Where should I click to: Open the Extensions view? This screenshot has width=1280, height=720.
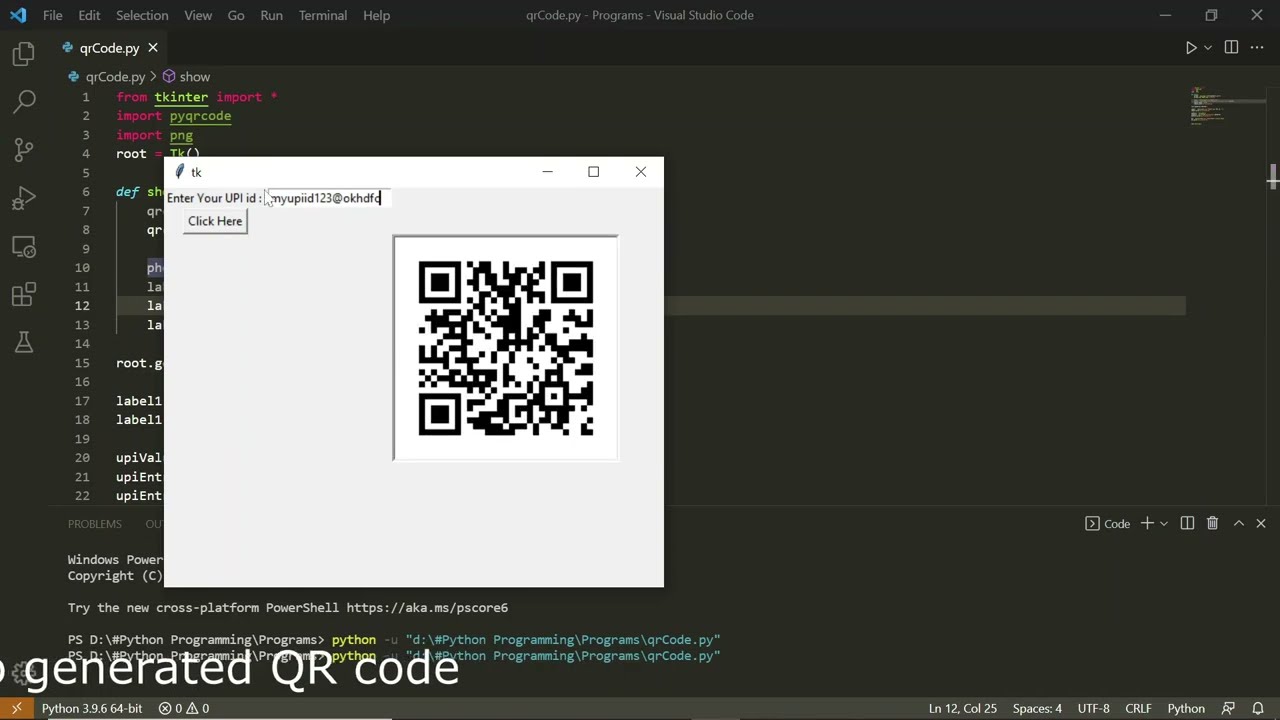point(24,294)
